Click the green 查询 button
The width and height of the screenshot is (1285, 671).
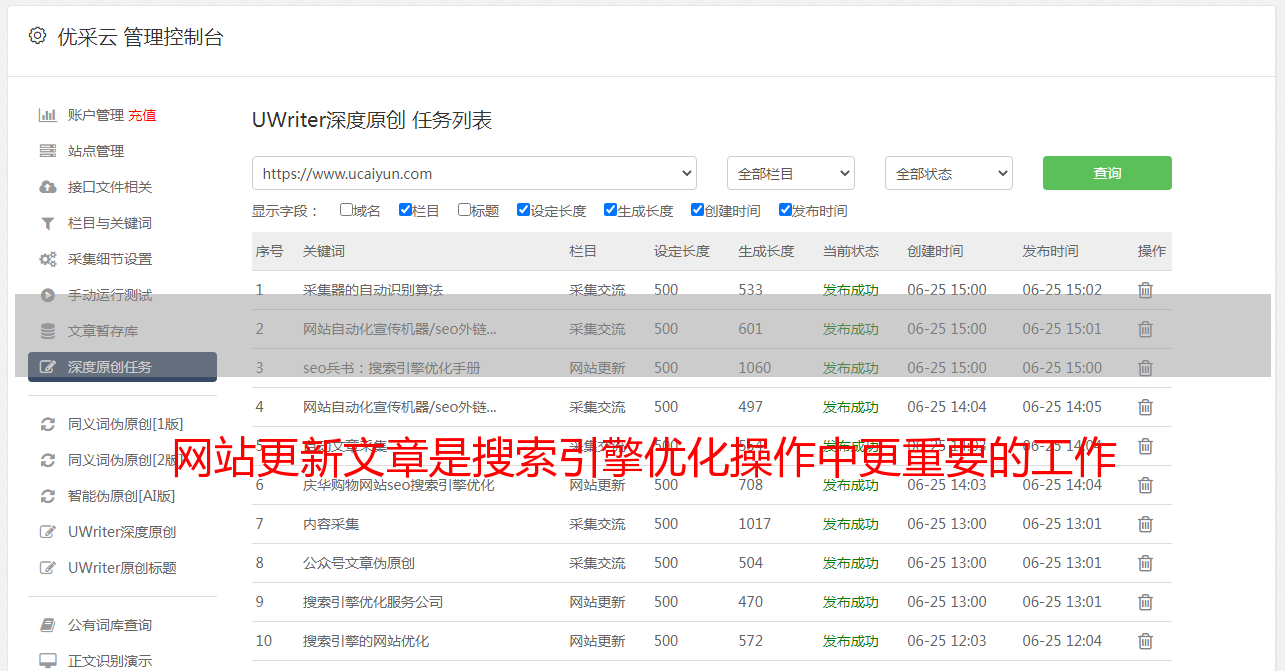tap(1106, 173)
